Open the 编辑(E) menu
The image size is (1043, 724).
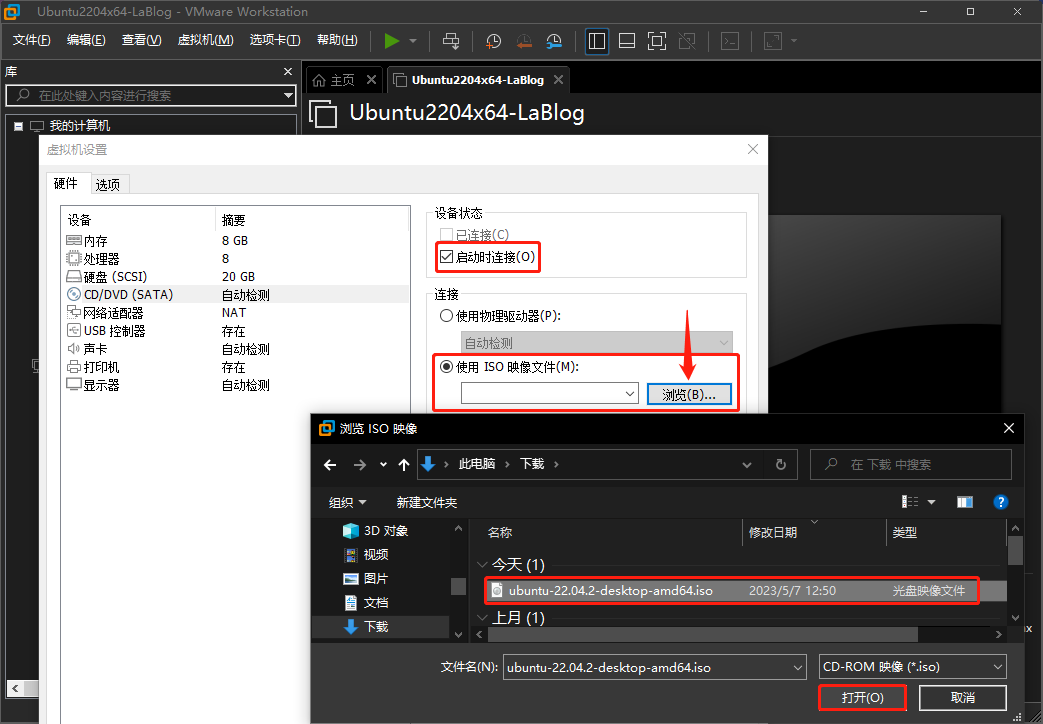pyautogui.click(x=86, y=40)
